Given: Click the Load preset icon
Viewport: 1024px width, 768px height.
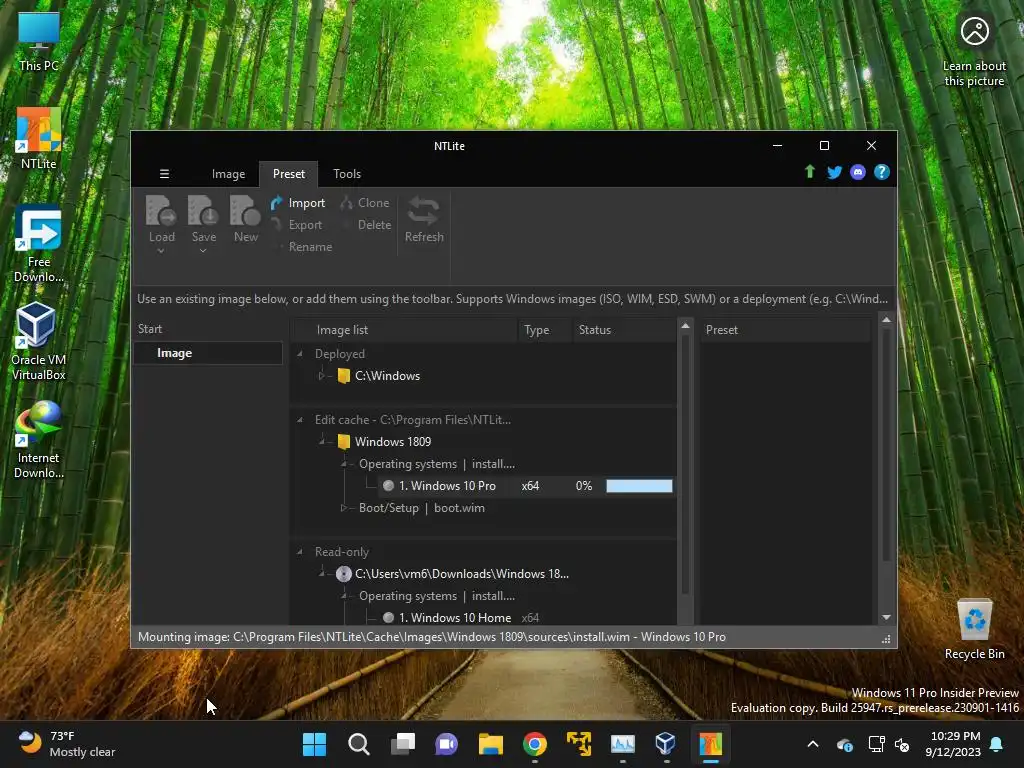Looking at the screenshot, I should pos(161,211).
